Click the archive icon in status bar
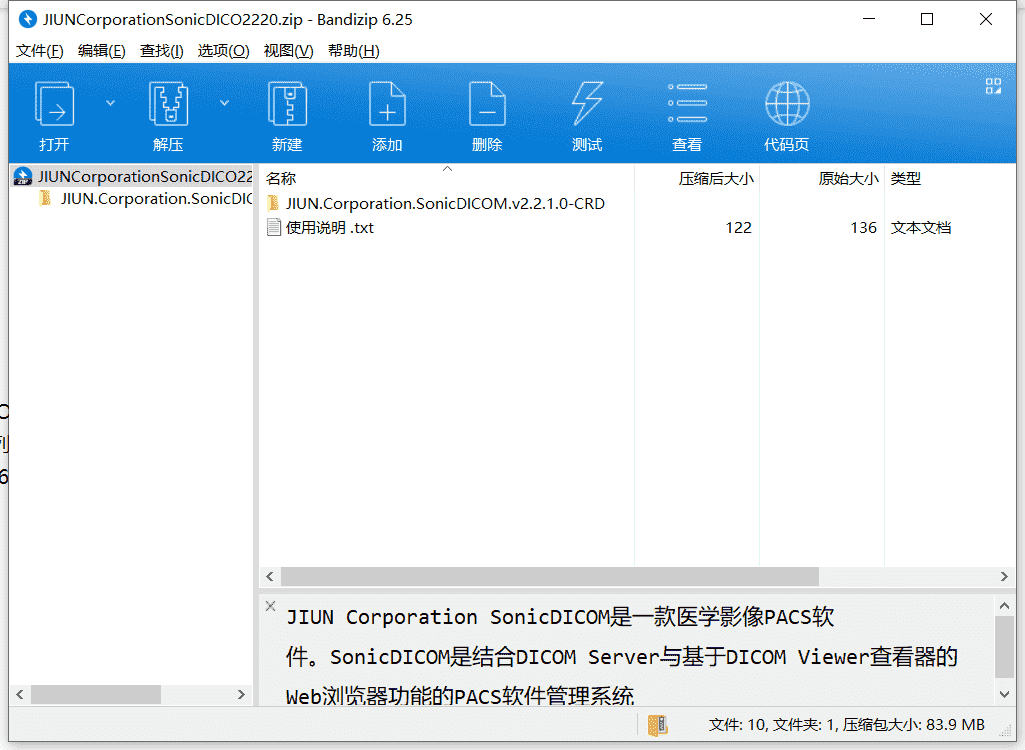This screenshot has width=1025, height=750. (x=657, y=724)
